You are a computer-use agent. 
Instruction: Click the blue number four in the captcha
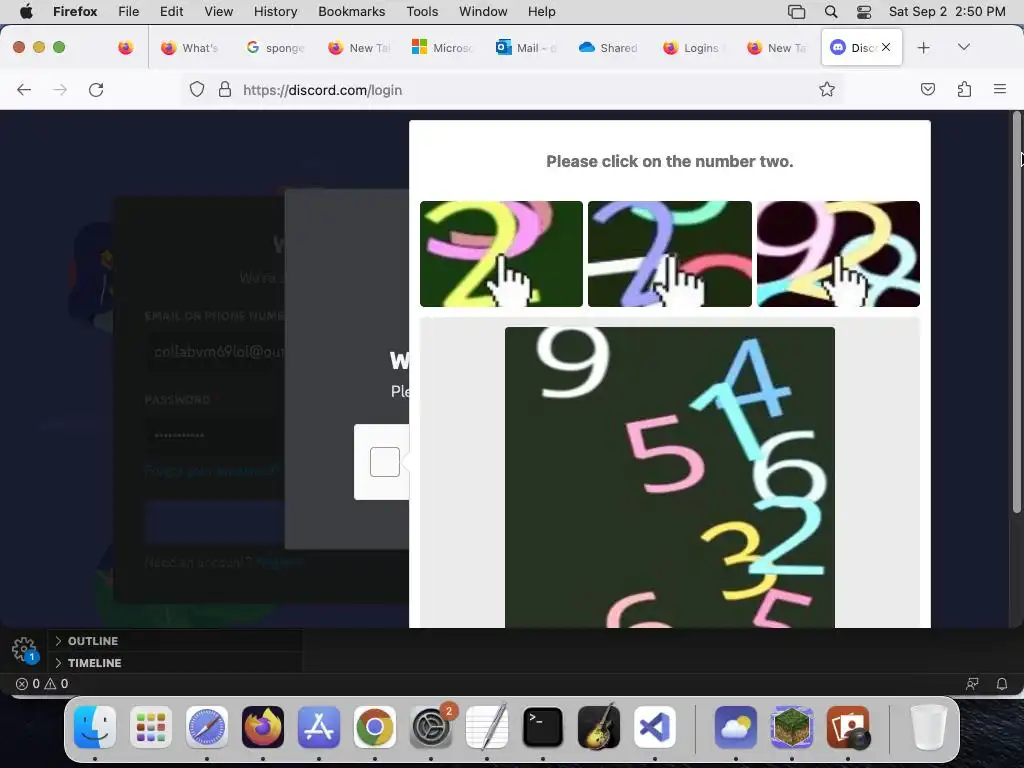click(x=758, y=377)
